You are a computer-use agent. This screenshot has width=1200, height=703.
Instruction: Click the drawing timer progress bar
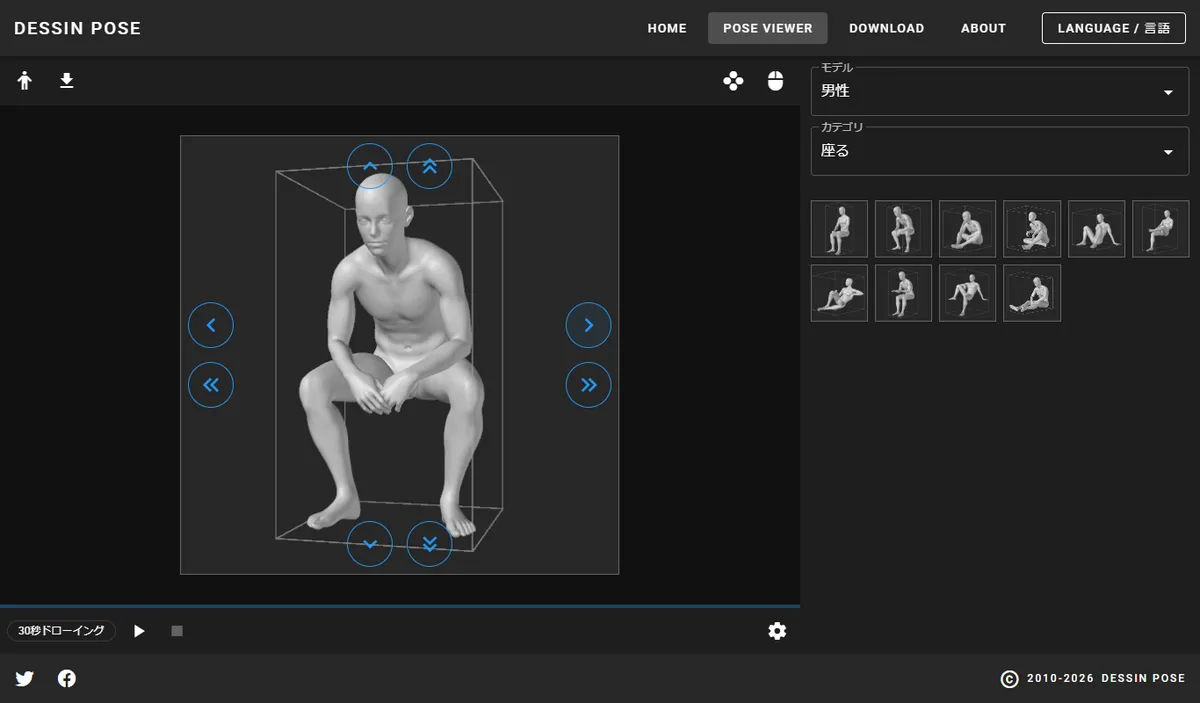click(400, 606)
